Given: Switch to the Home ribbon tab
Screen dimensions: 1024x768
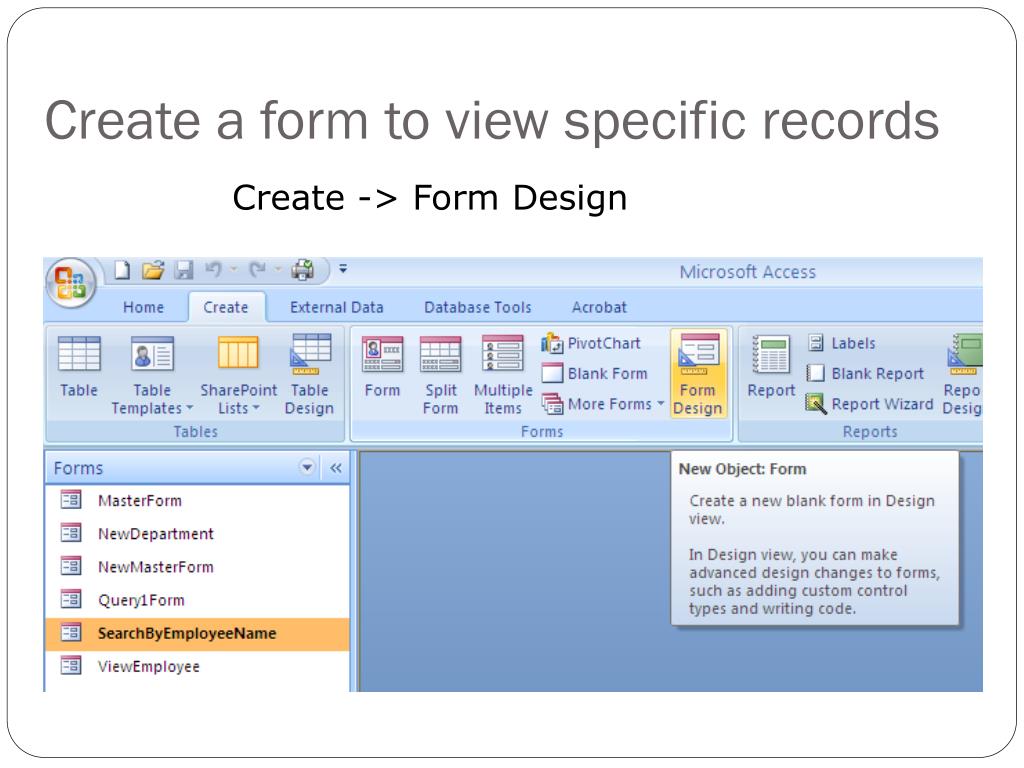Looking at the screenshot, I should [x=143, y=307].
